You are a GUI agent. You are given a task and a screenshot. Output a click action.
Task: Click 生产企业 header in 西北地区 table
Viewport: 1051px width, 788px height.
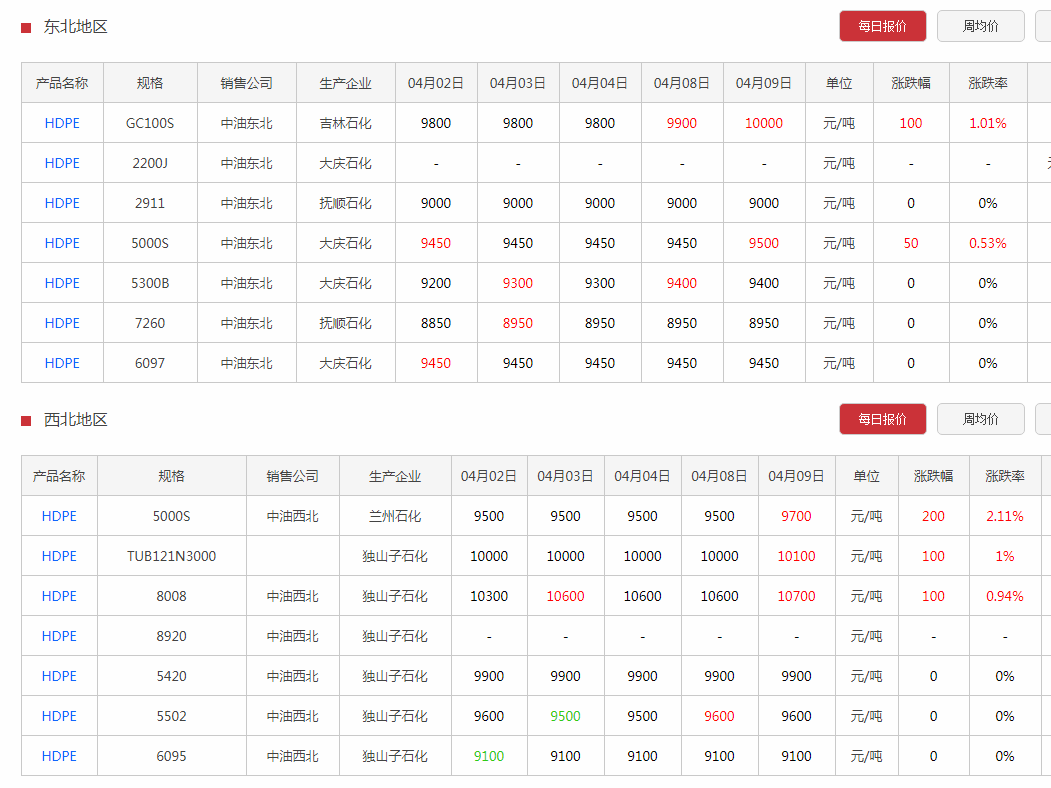tap(395, 476)
